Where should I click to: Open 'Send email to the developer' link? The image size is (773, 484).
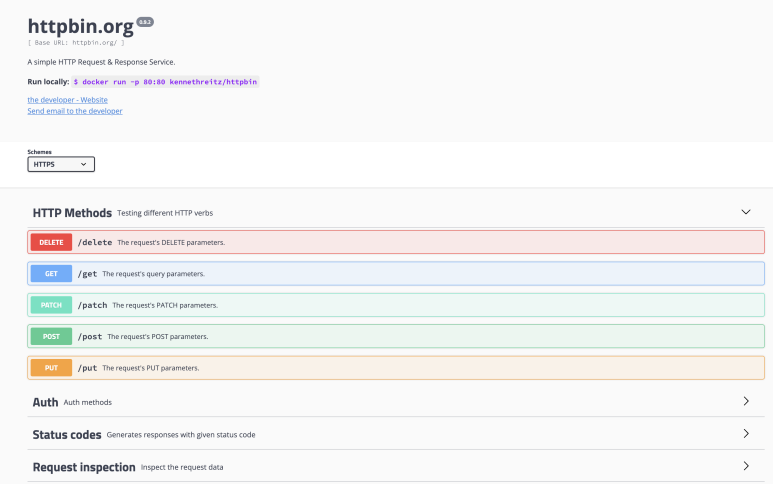75,111
